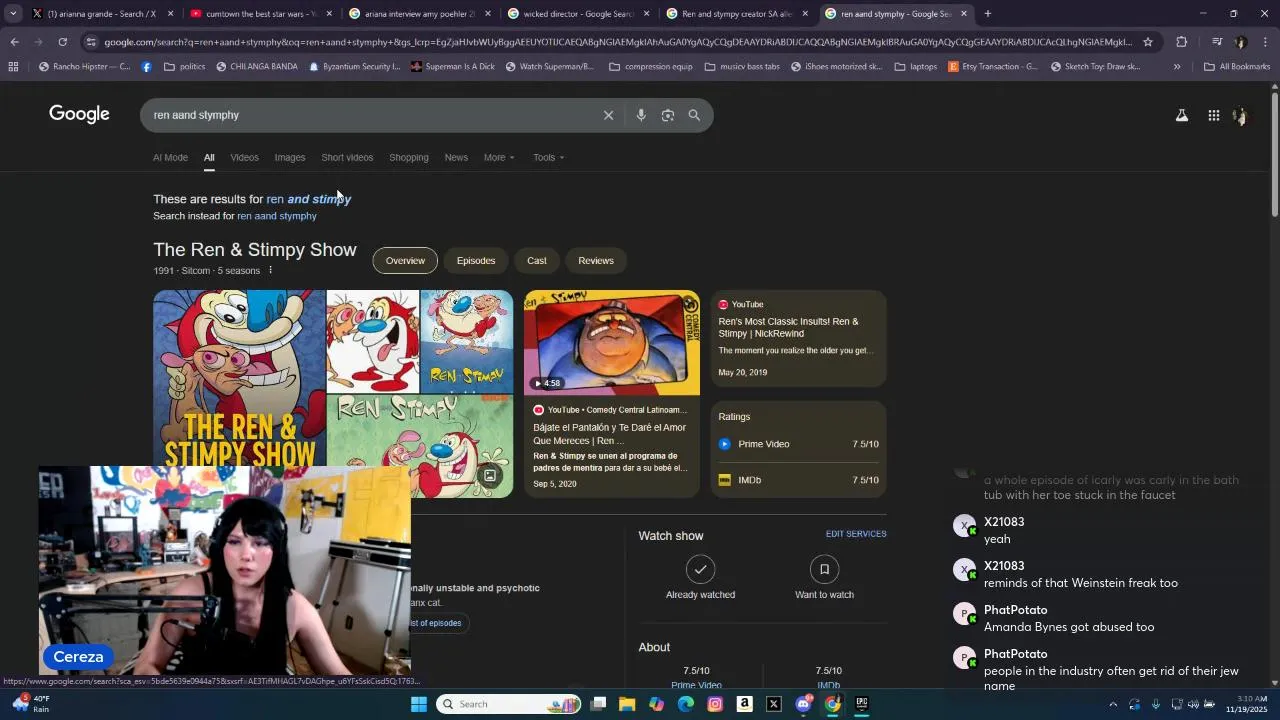1280x720 pixels.
Task: Open the Google apps grid
Action: 1213,115
